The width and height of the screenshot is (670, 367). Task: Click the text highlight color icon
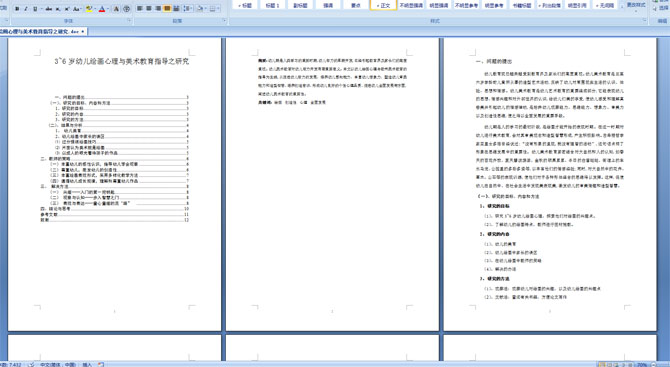point(89,9)
